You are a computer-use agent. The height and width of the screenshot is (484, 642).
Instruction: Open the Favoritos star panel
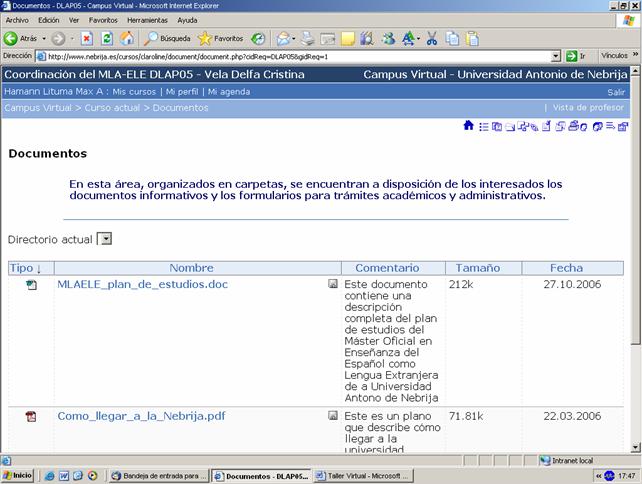click(220, 38)
